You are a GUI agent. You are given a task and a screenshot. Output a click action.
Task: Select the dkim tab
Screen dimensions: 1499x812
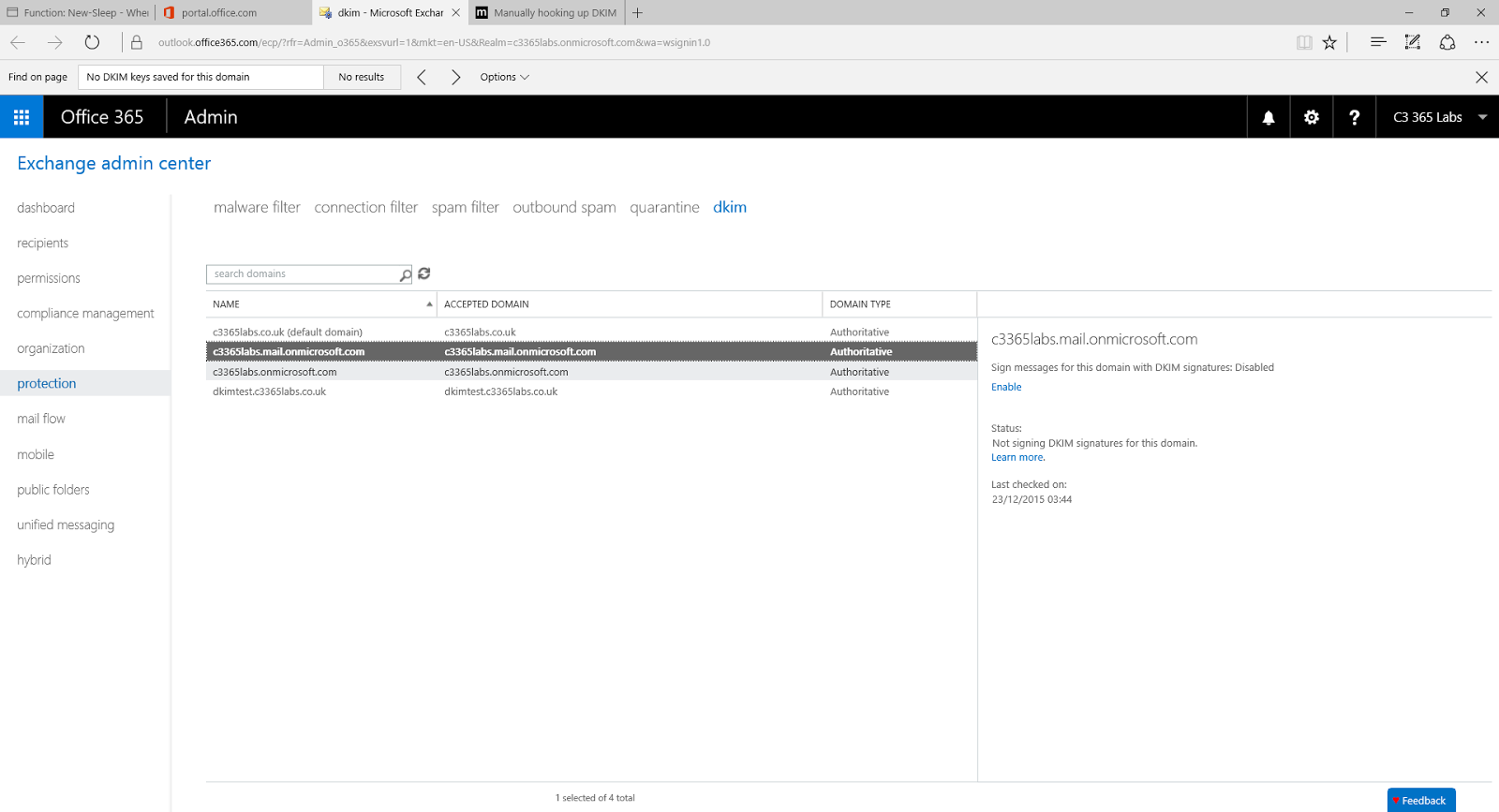(x=730, y=207)
